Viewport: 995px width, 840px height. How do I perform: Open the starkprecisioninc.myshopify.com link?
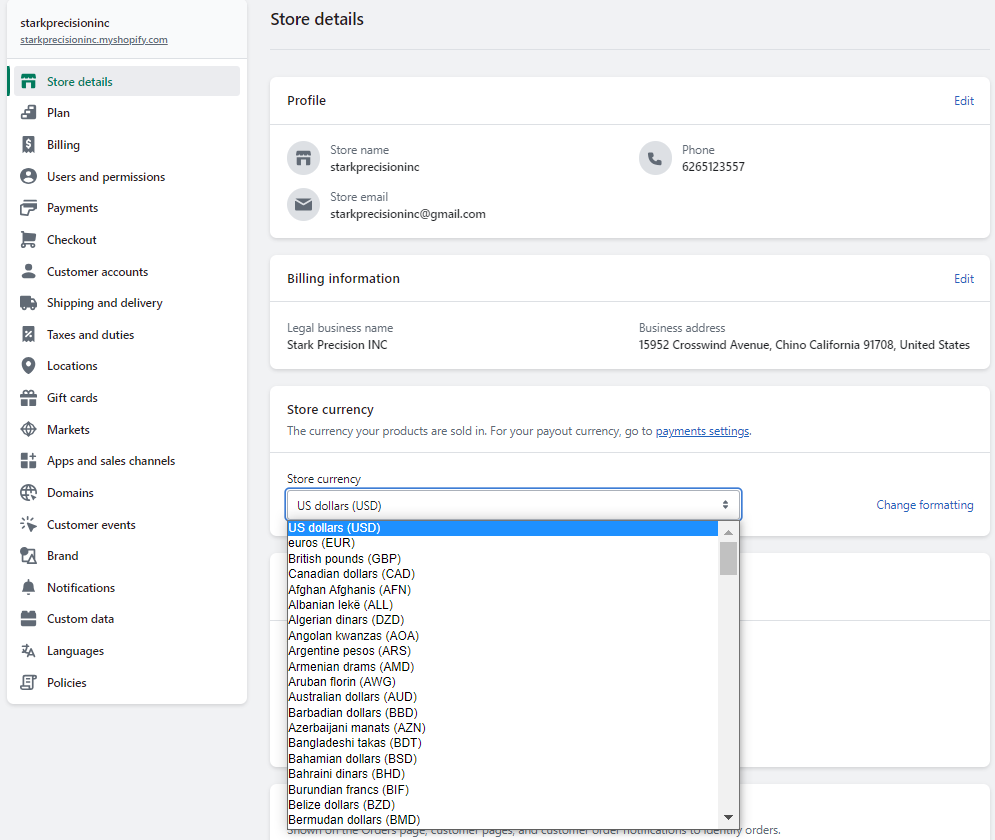coord(94,39)
